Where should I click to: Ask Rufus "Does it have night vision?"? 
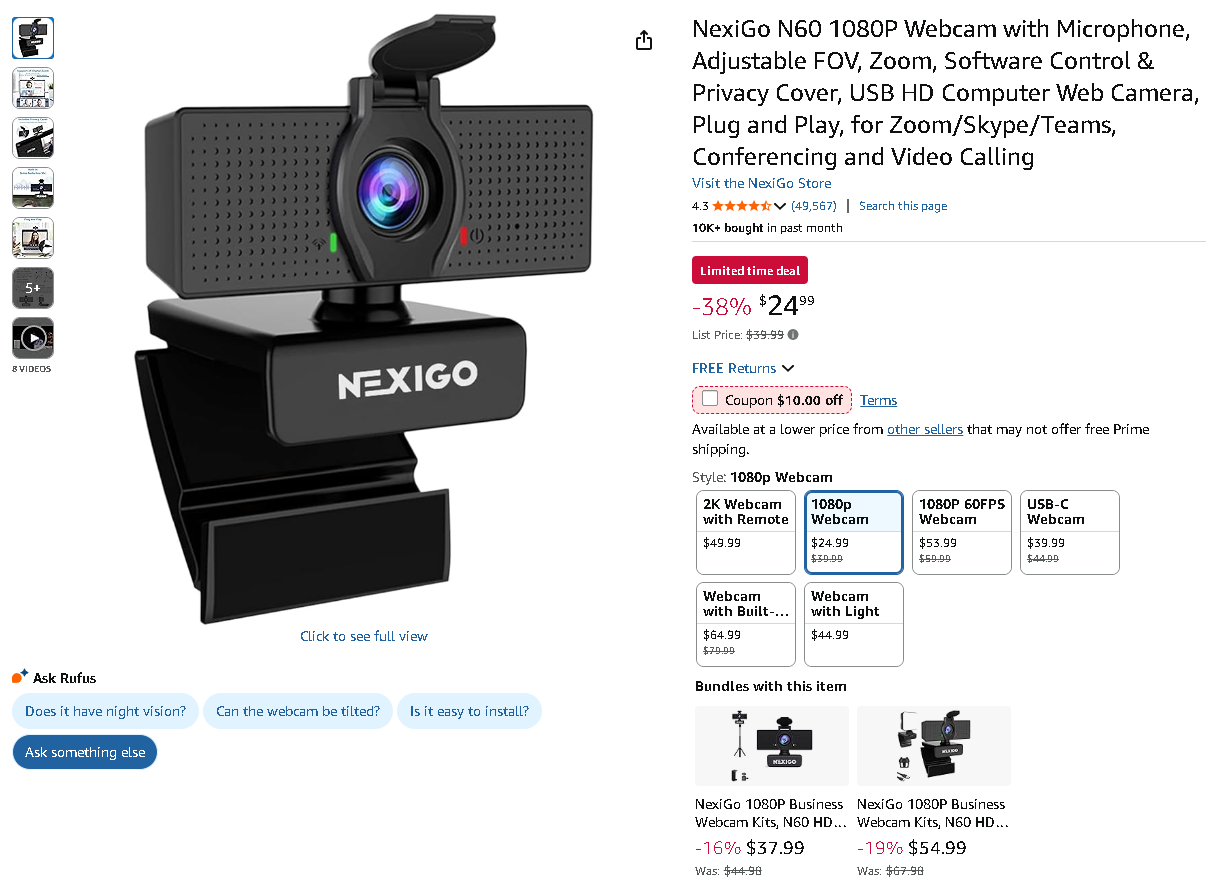[105, 711]
